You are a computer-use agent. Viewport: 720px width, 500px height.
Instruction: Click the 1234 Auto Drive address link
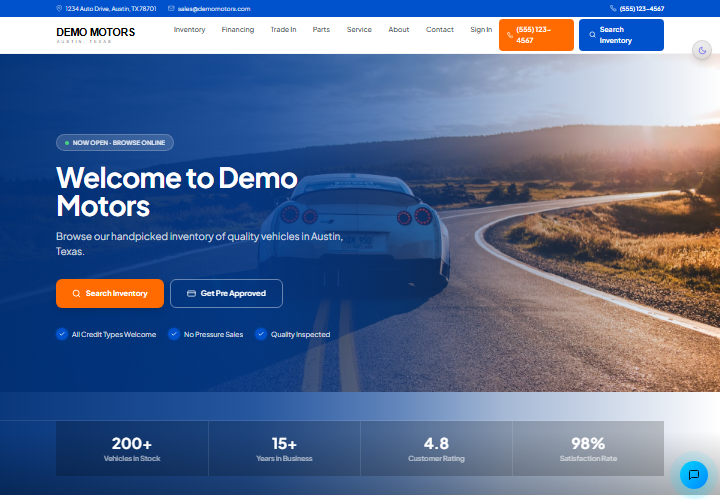(x=111, y=8)
